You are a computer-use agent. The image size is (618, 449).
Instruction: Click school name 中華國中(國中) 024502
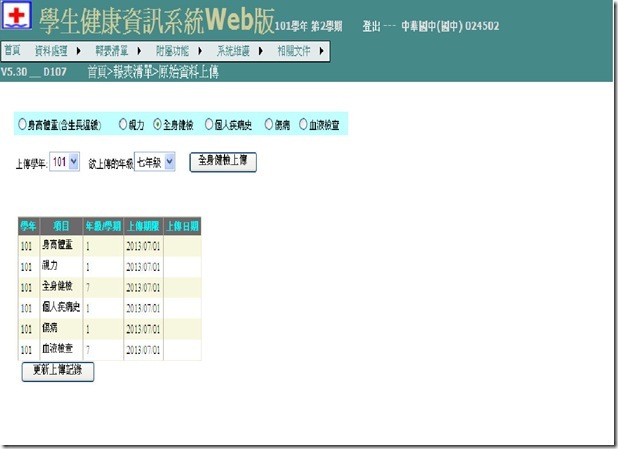(450, 26)
